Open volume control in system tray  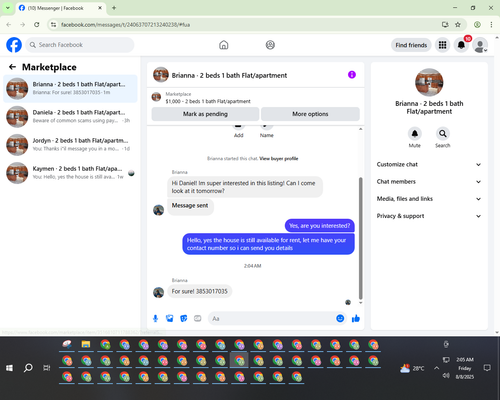tap(446, 376)
